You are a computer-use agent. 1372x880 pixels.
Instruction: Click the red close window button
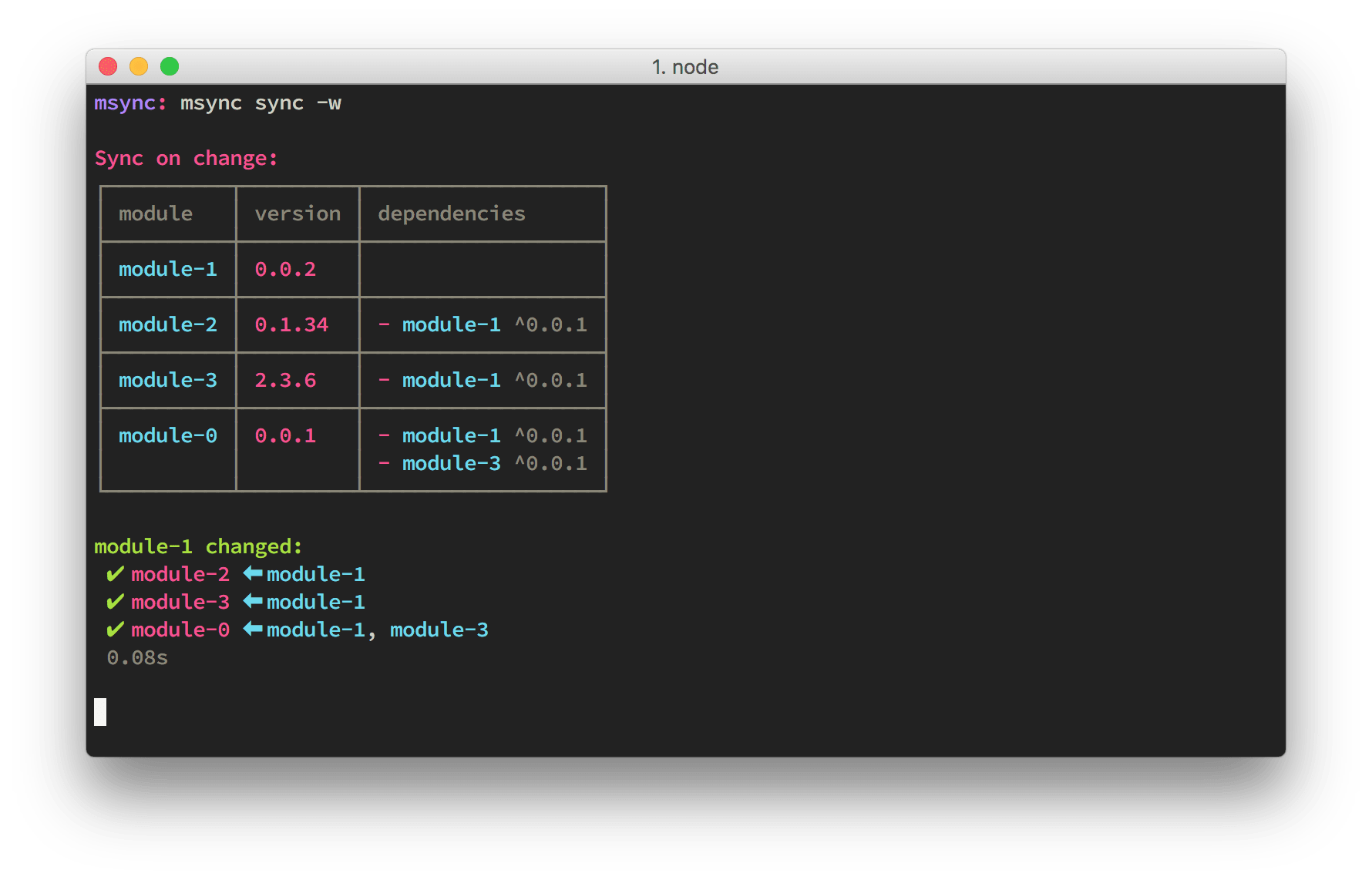click(x=108, y=67)
